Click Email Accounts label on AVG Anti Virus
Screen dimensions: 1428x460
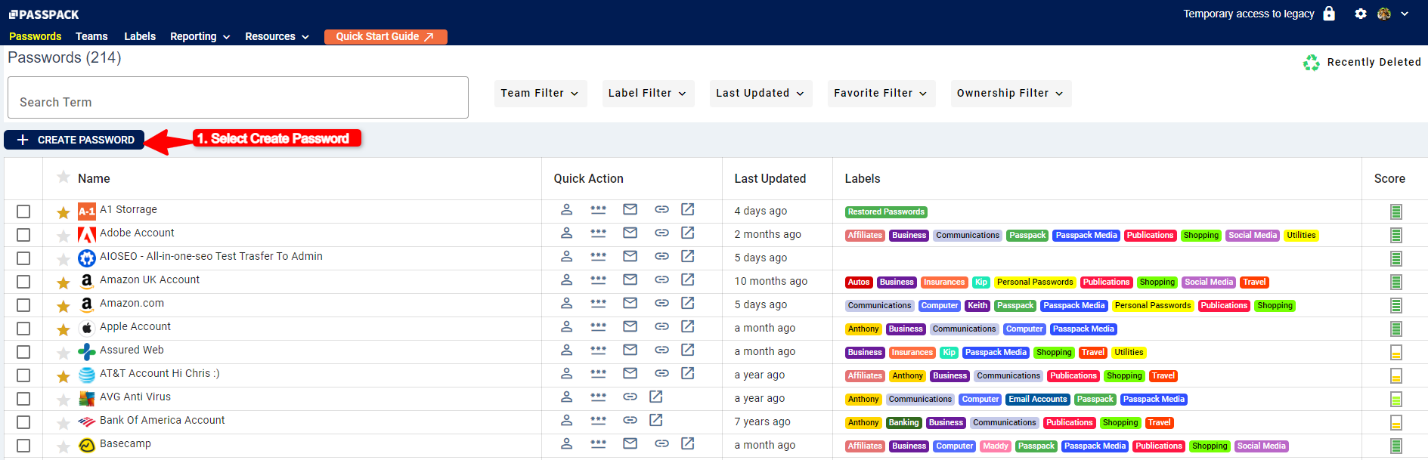[1038, 399]
